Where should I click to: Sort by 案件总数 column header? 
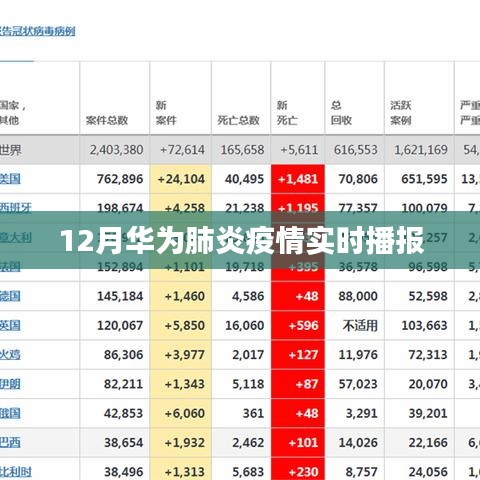[107, 120]
